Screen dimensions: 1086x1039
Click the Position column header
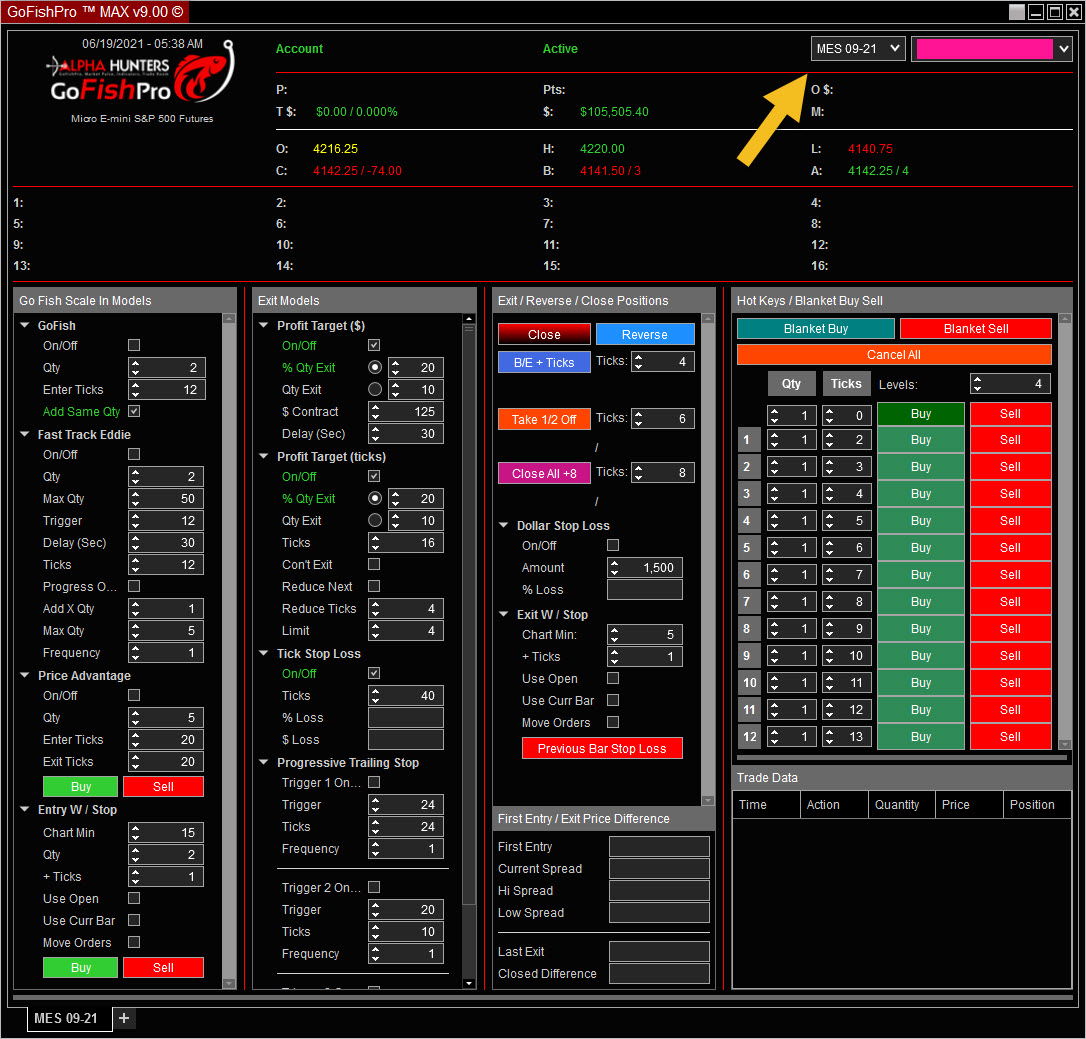[1037, 804]
